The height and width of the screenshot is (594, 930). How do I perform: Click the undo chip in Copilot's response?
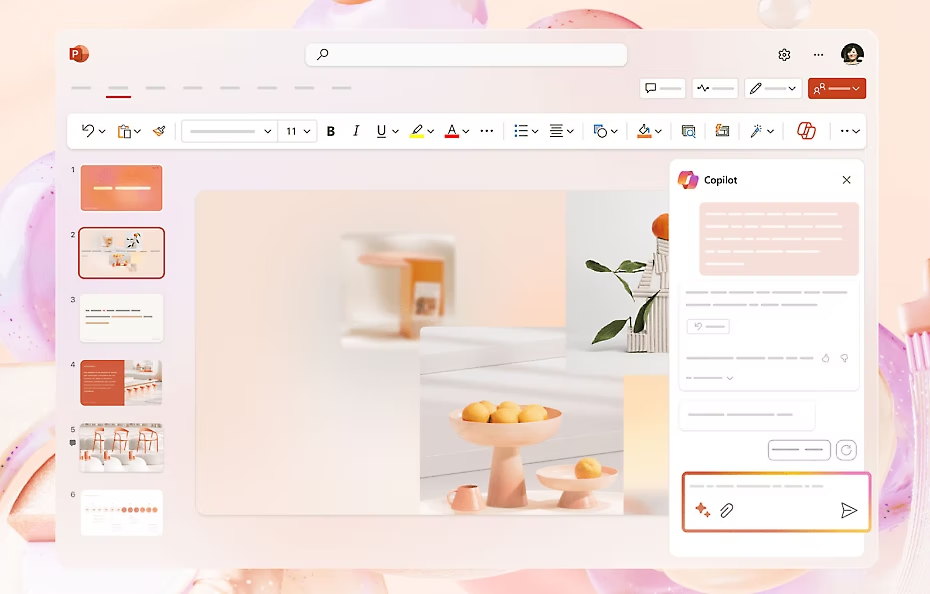708,326
